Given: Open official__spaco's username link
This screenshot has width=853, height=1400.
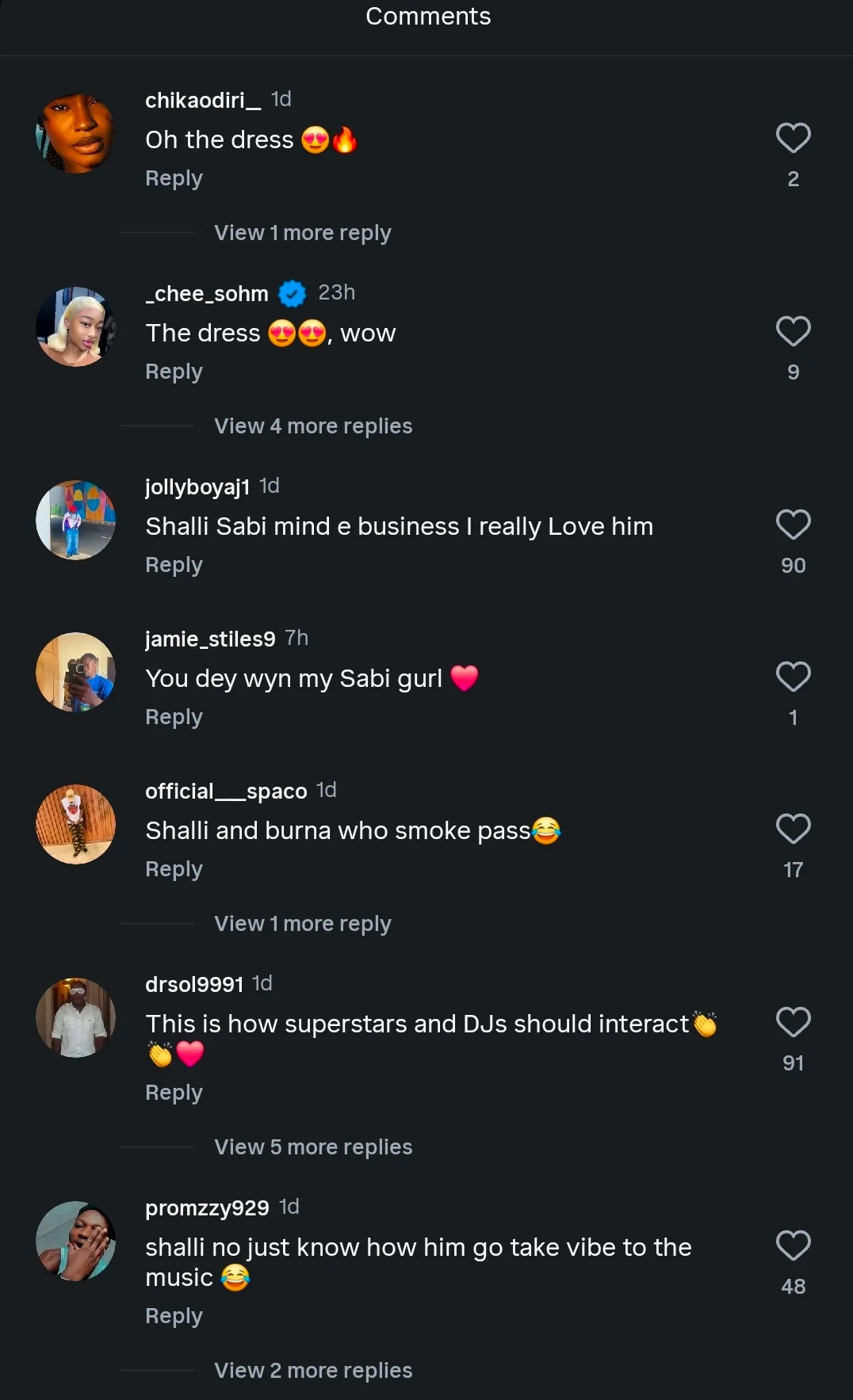Looking at the screenshot, I should 226,792.
